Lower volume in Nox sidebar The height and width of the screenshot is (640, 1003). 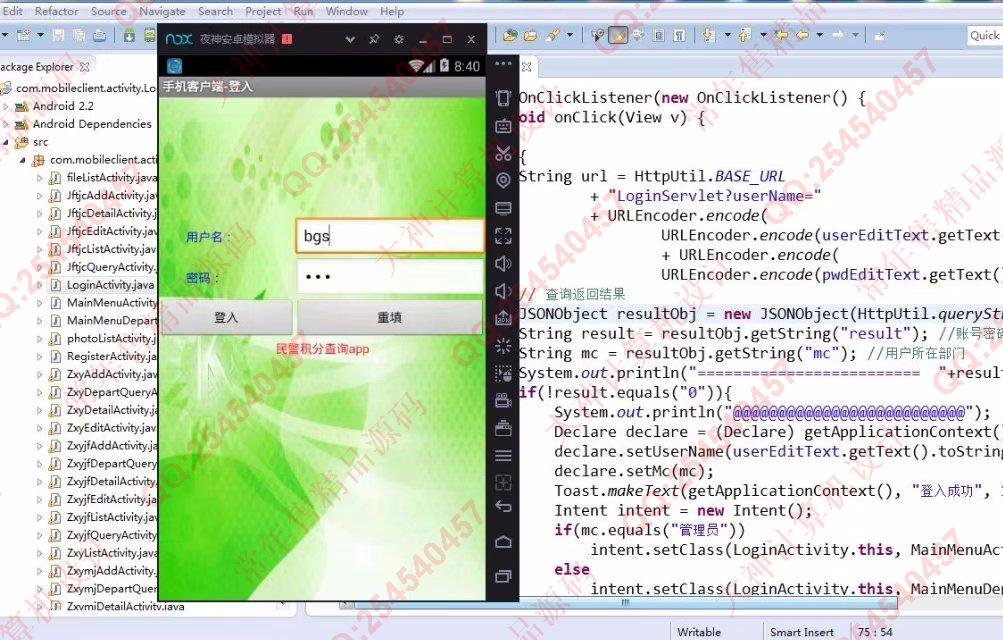[503, 291]
